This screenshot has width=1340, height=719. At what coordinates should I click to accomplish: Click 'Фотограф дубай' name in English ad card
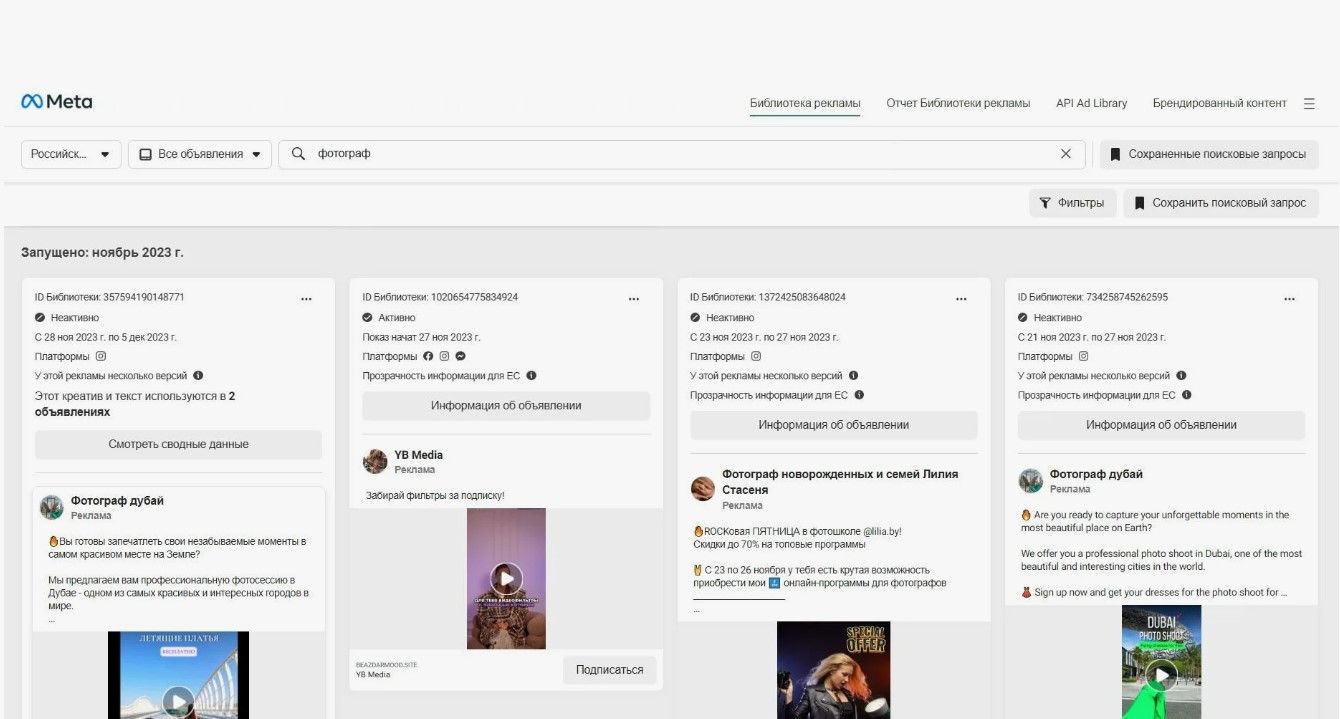pos(1096,474)
